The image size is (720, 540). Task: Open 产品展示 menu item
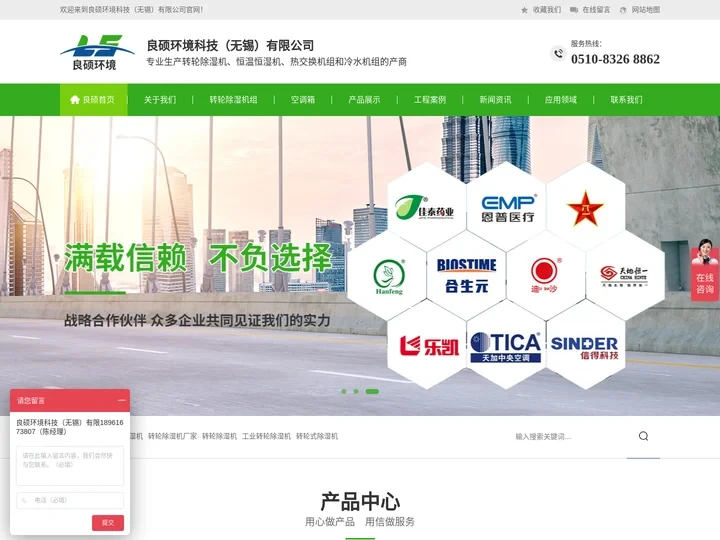coord(364,100)
